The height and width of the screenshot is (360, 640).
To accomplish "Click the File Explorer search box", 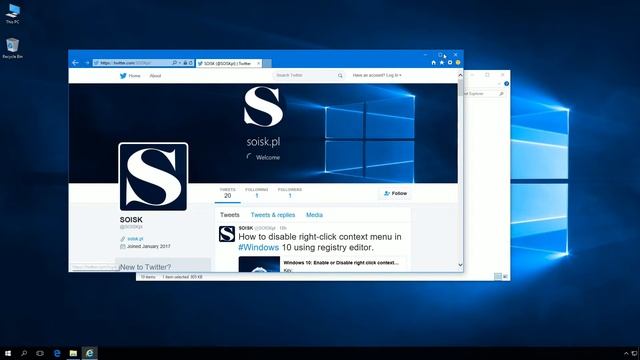I will (484, 93).
